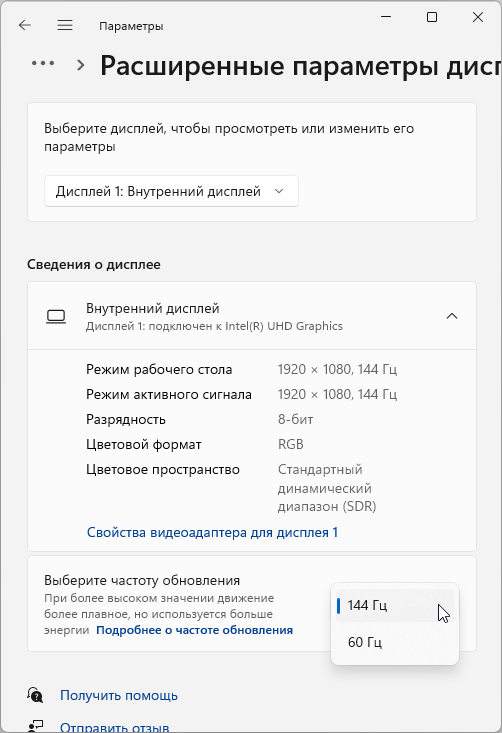Viewport: 502px width, 733px height.
Task: Click the Отправить отзыв link
Action: (x=115, y=727)
